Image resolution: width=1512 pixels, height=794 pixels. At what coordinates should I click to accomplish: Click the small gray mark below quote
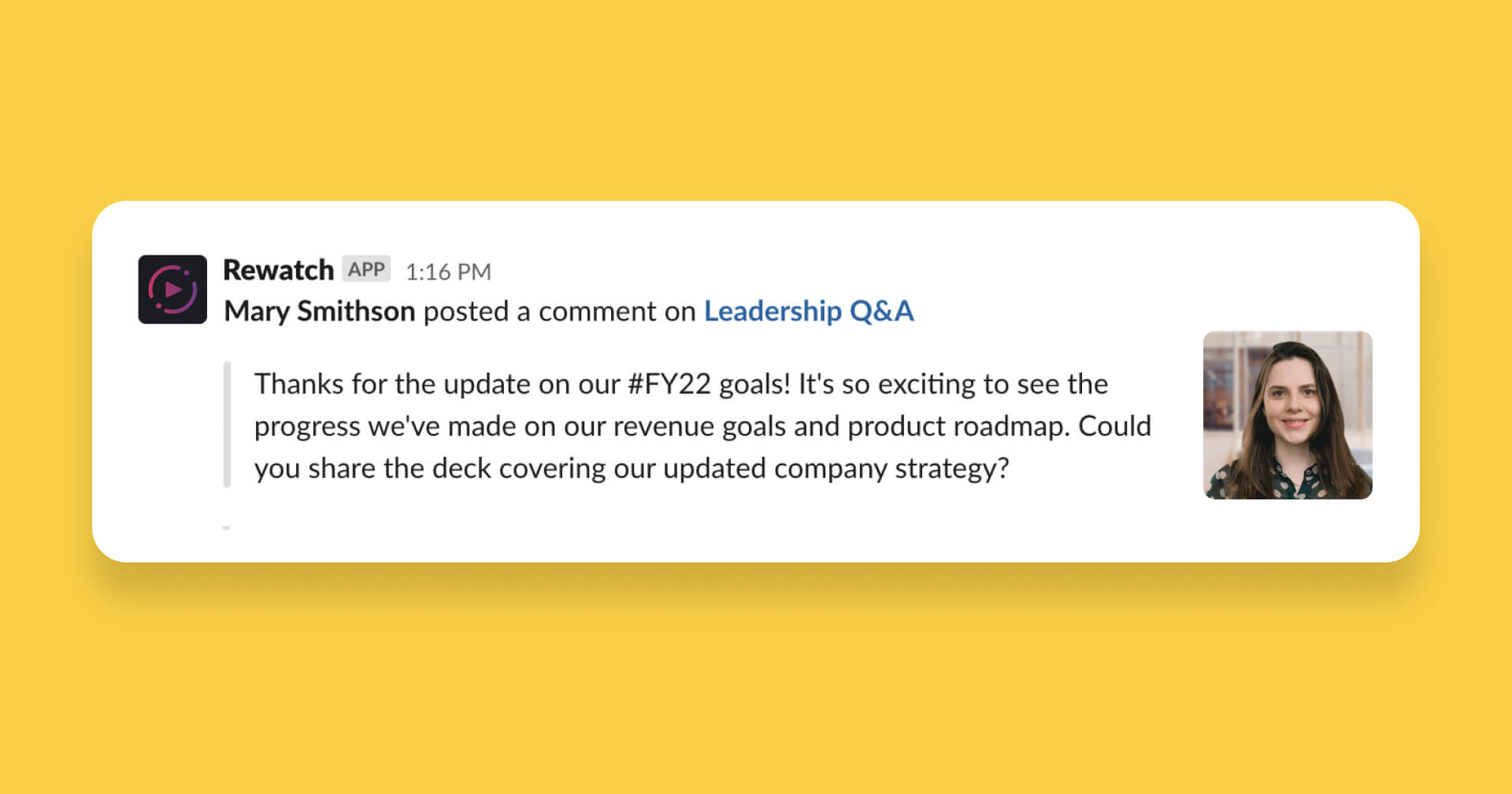pyautogui.click(x=226, y=528)
